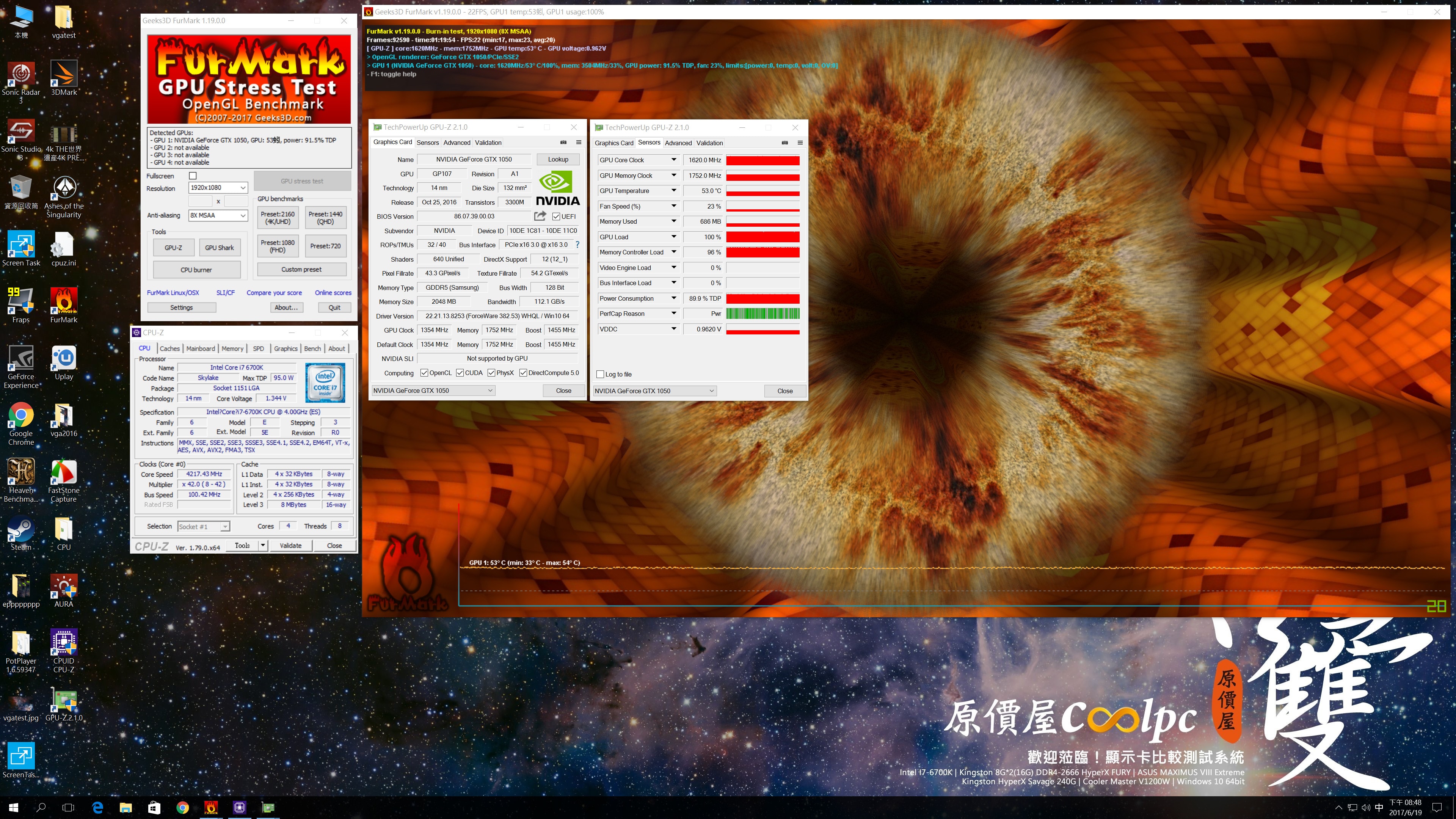The image size is (1456, 819).
Task: Open Microsoft Edge from the taskbar
Action: [97, 807]
